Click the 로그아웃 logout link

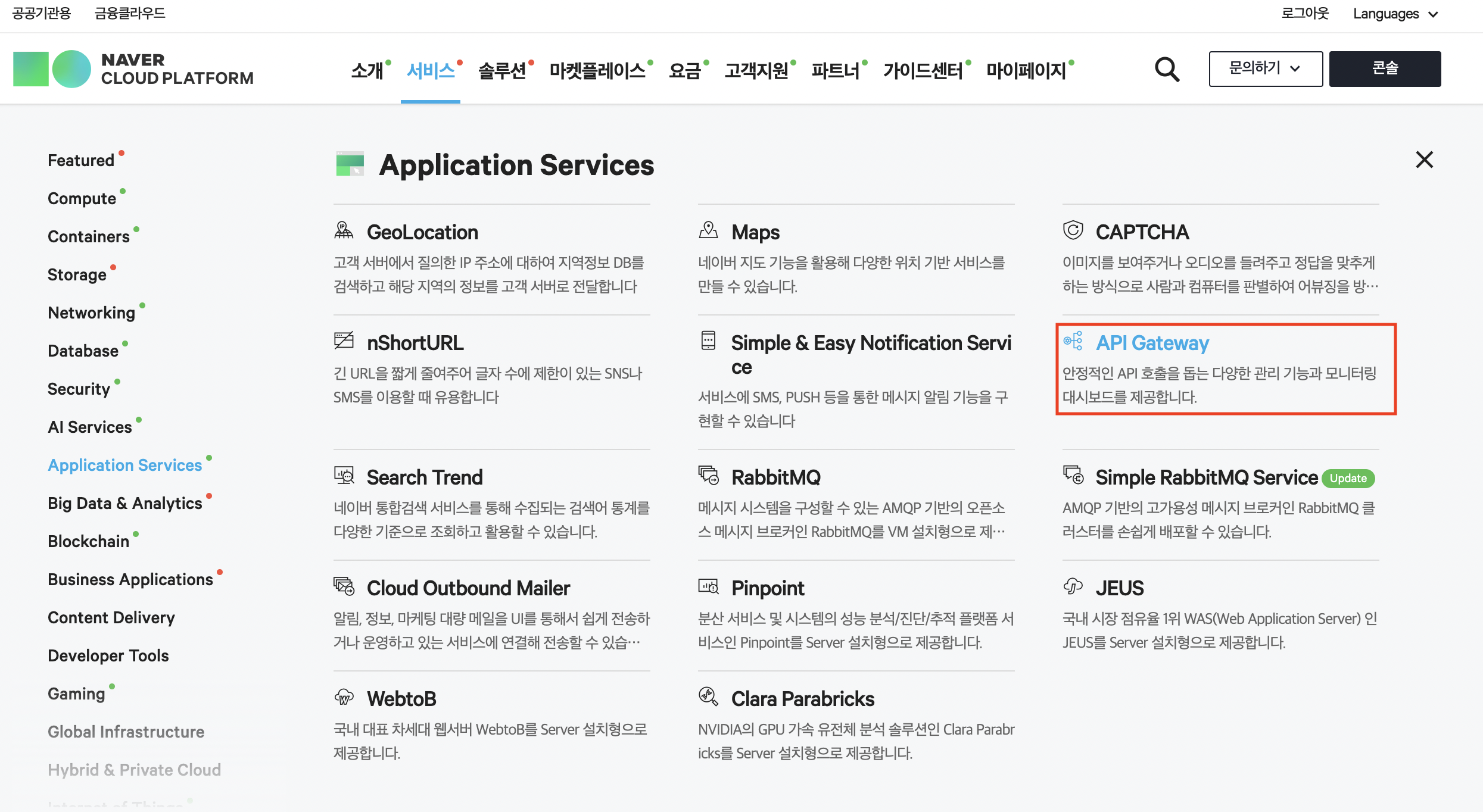[1305, 14]
